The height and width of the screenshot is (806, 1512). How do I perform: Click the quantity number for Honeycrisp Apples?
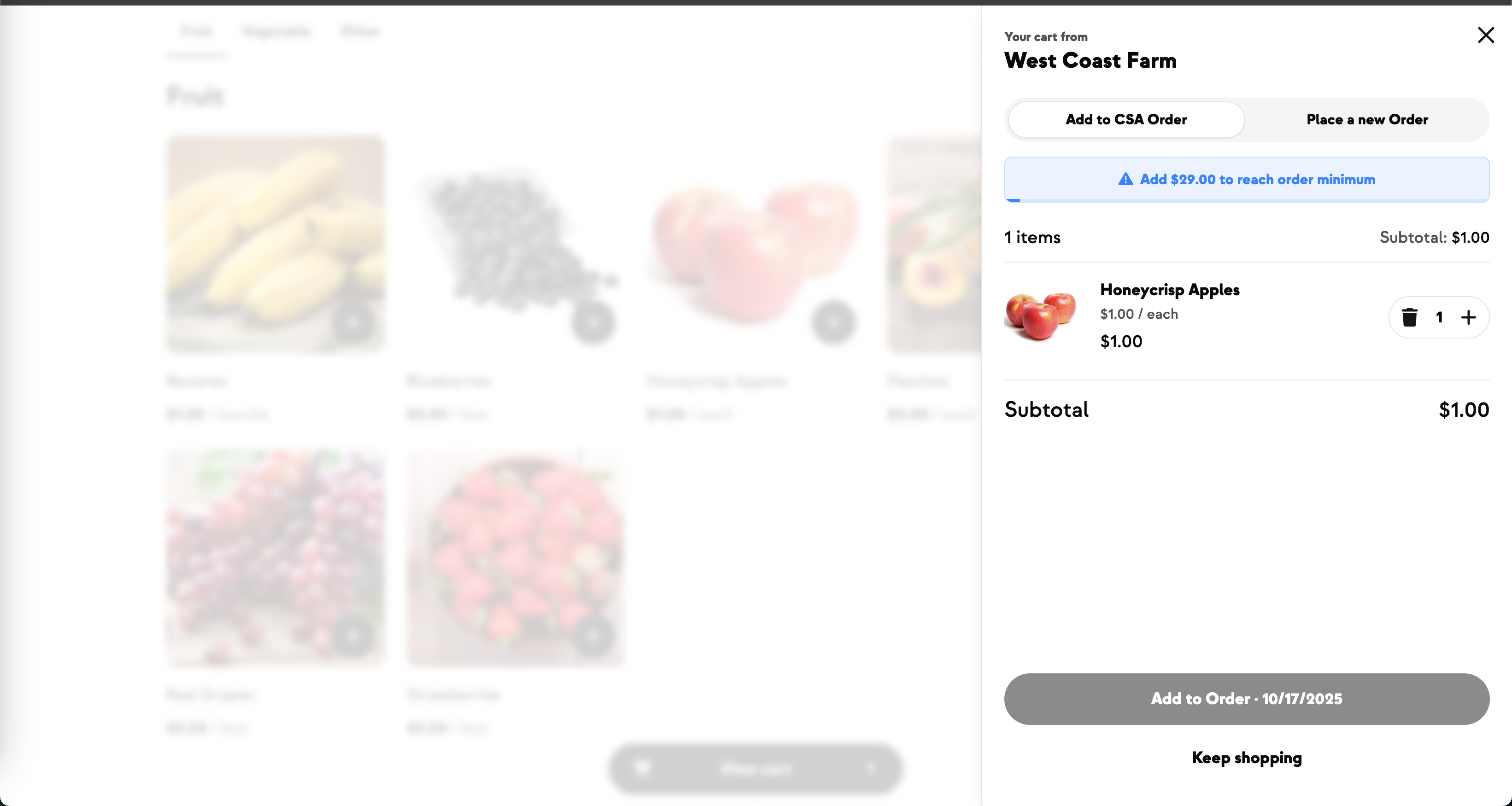point(1439,317)
